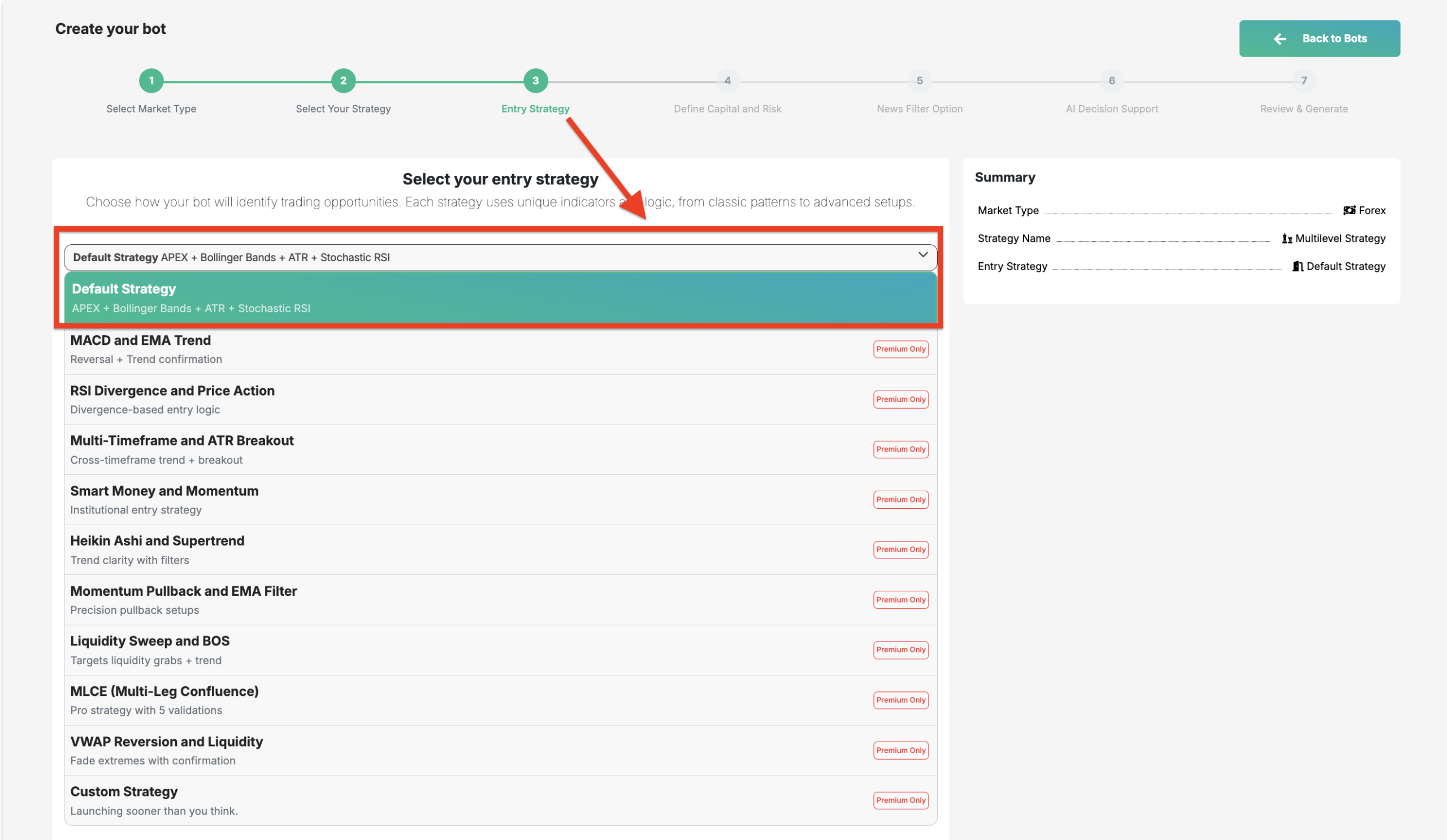
Task: Open step 6 AI Decision Support
Action: 1111,81
